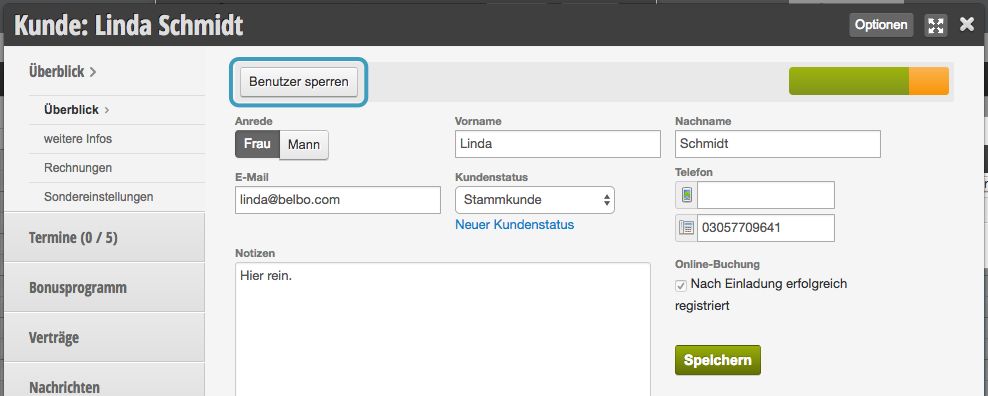Select Mann as the salutation
The width and height of the screenshot is (988, 396).
point(304,144)
